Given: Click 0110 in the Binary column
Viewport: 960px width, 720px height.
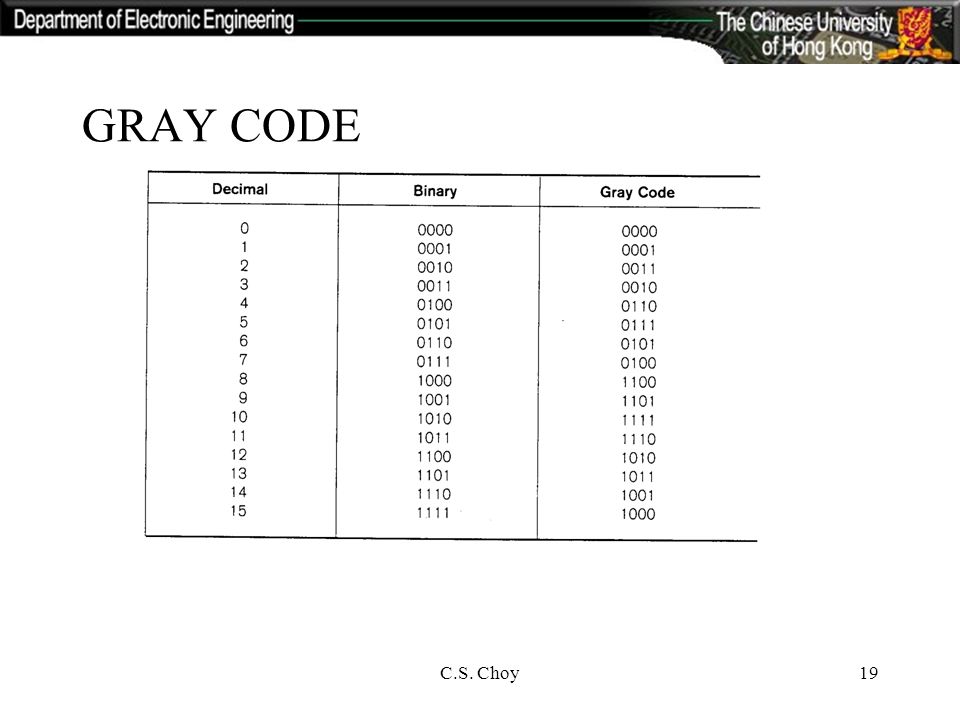Looking at the screenshot, I should (x=434, y=343).
